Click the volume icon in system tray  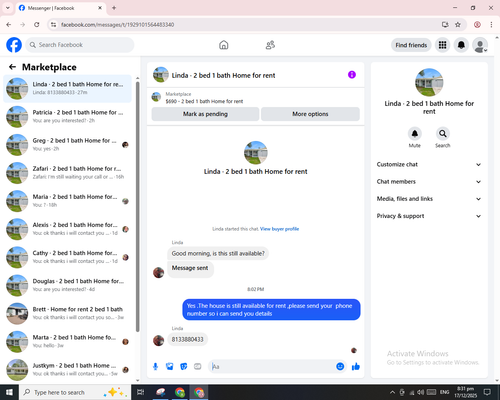(x=421, y=392)
